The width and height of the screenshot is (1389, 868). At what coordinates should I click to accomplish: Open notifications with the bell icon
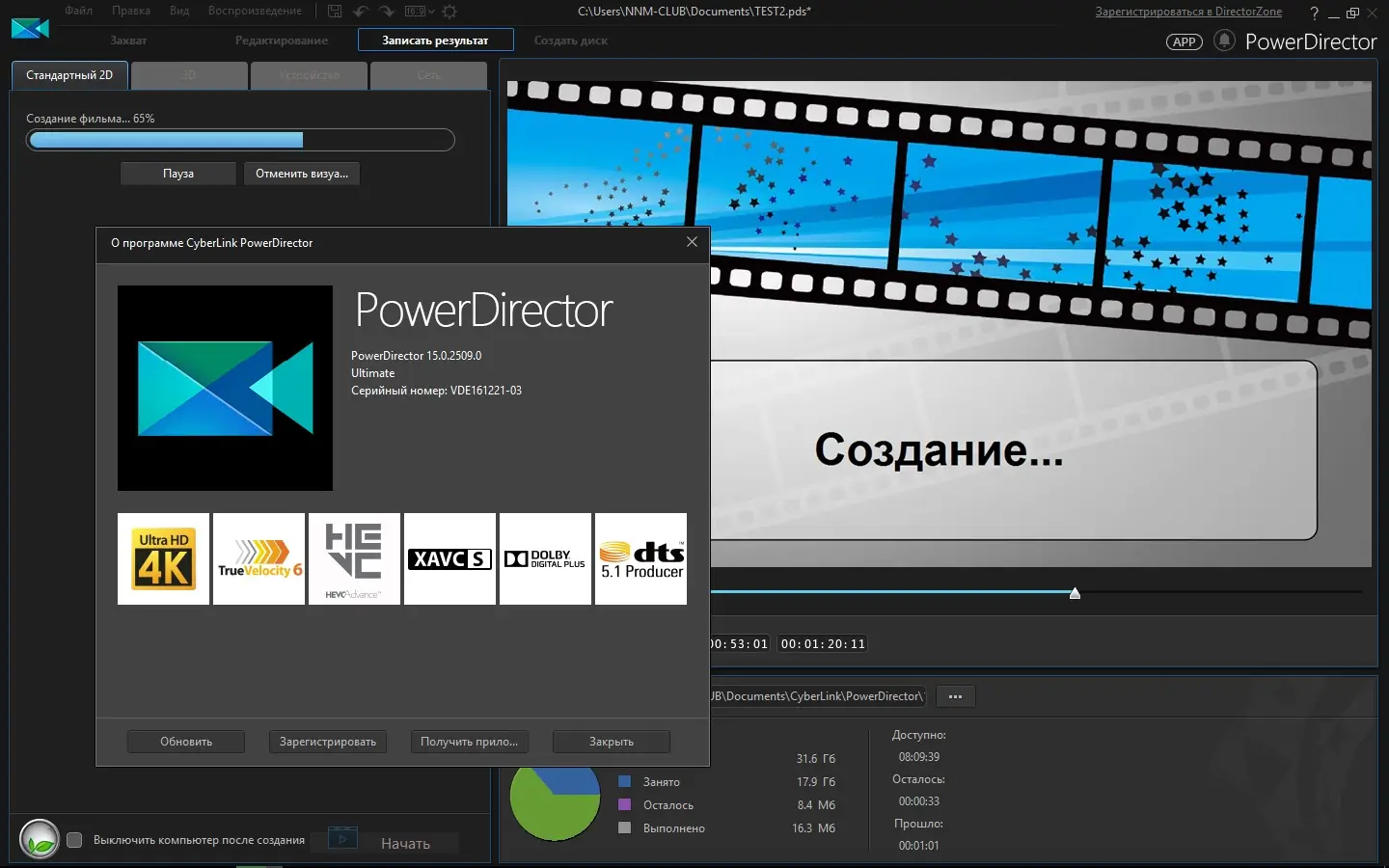point(1224,41)
